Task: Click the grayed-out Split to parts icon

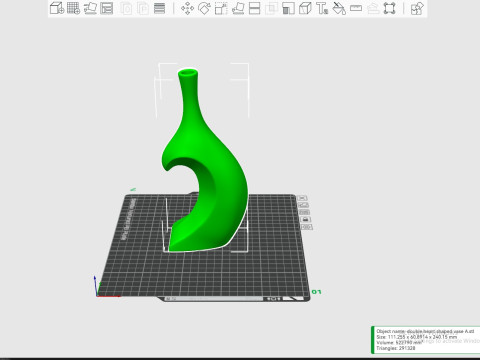Action: (x=143, y=8)
